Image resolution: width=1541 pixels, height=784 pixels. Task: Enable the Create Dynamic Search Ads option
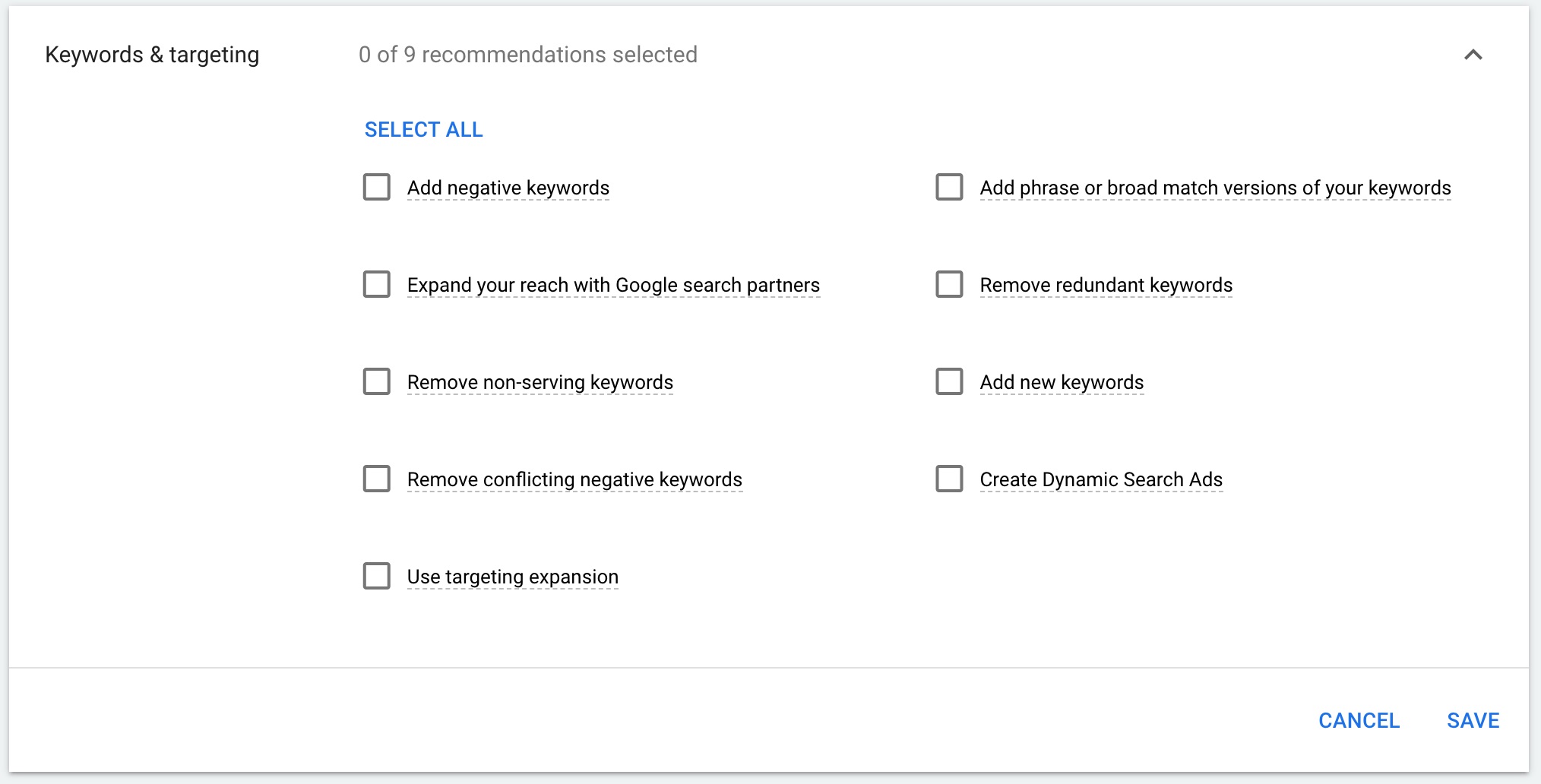tap(948, 479)
